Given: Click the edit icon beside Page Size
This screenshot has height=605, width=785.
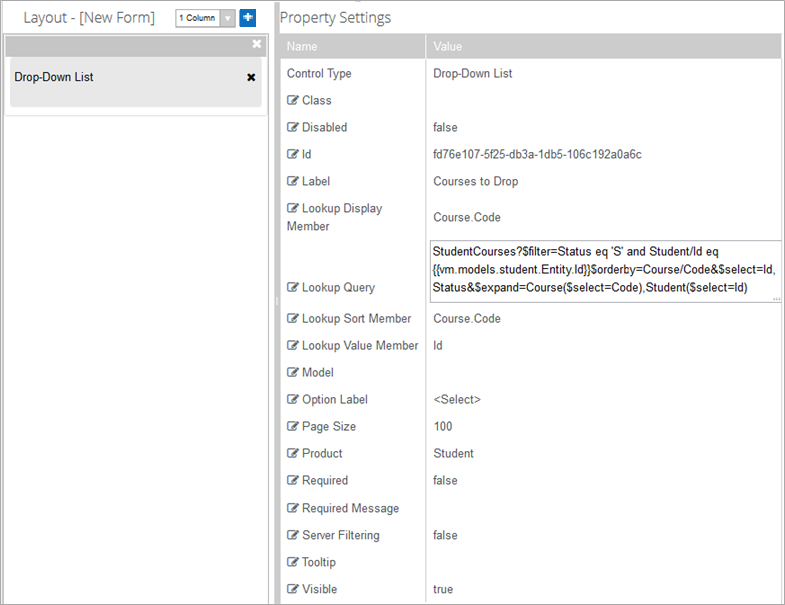Looking at the screenshot, I should click(x=292, y=426).
